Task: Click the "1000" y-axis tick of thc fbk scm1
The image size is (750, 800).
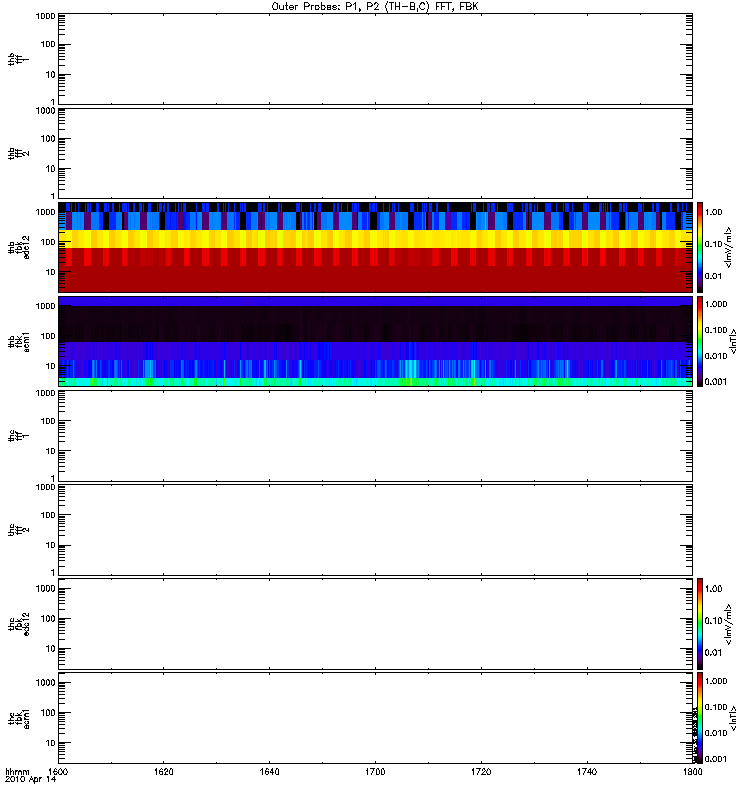Action: [45, 683]
